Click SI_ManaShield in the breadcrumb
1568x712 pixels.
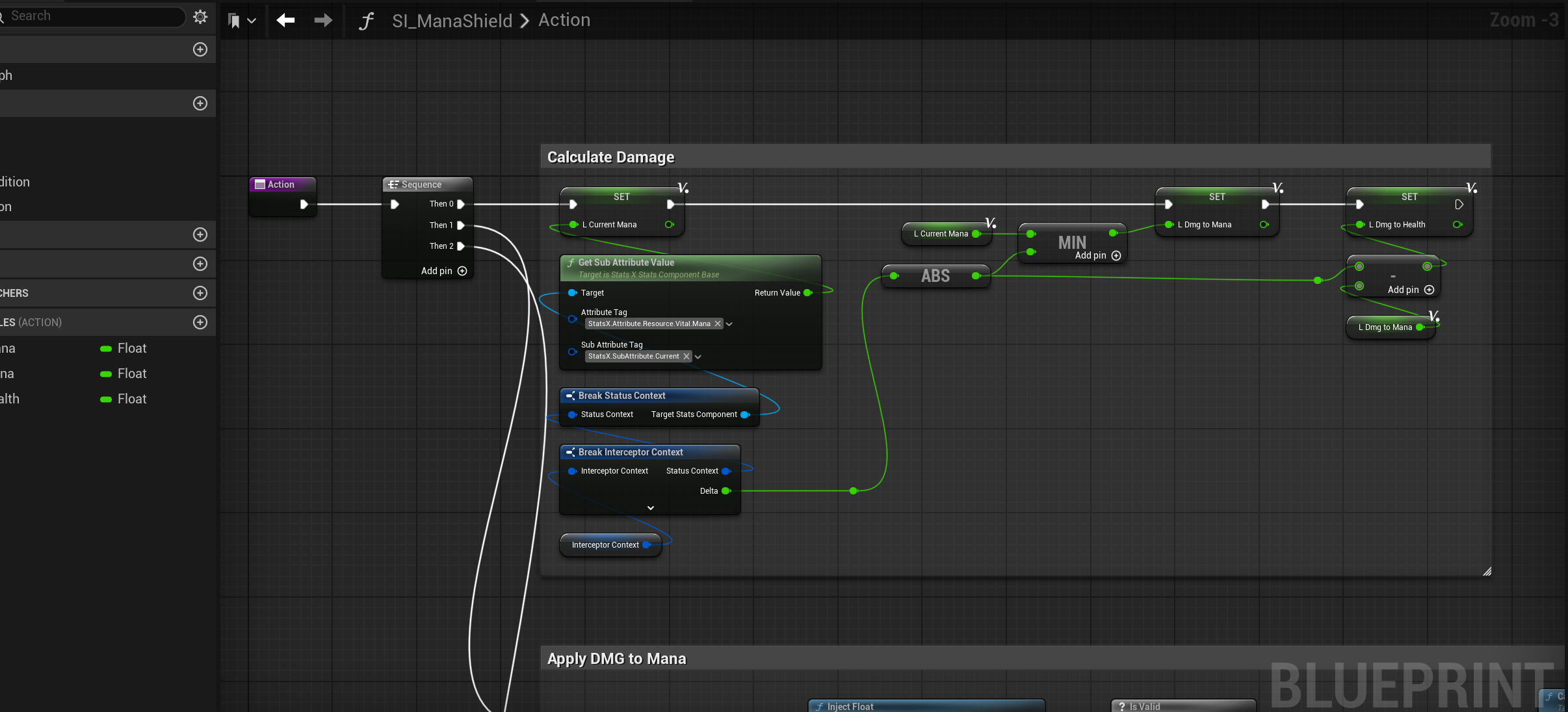pos(452,21)
